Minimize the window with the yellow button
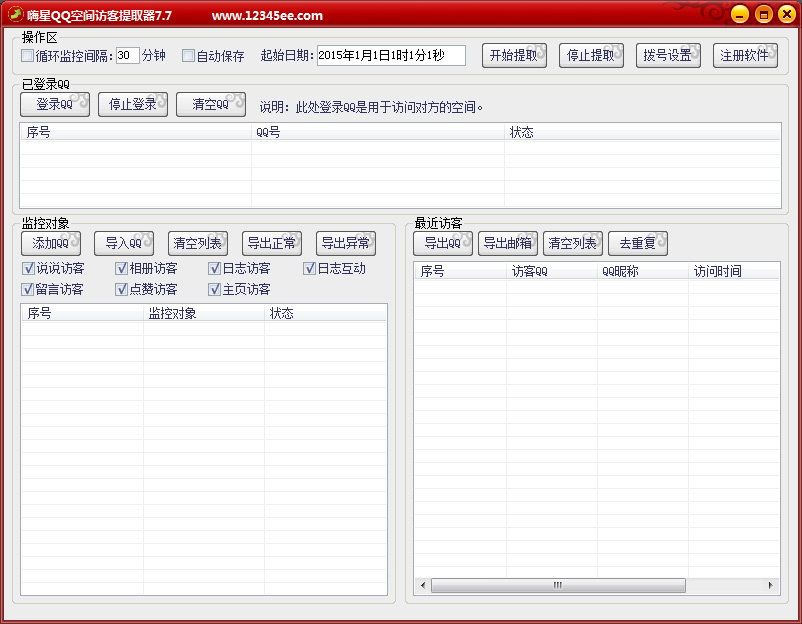 point(739,14)
